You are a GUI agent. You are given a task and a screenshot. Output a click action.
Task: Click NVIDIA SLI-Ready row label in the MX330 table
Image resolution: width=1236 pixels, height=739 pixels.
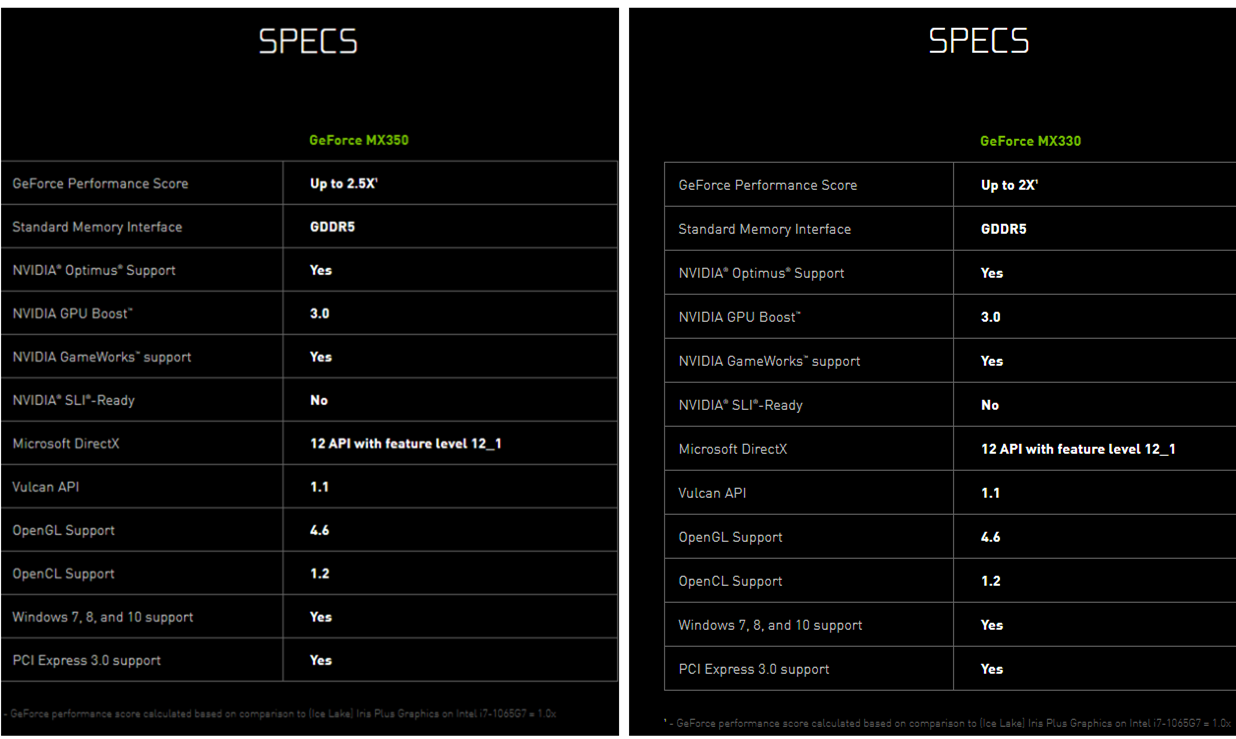pyautogui.click(x=740, y=405)
